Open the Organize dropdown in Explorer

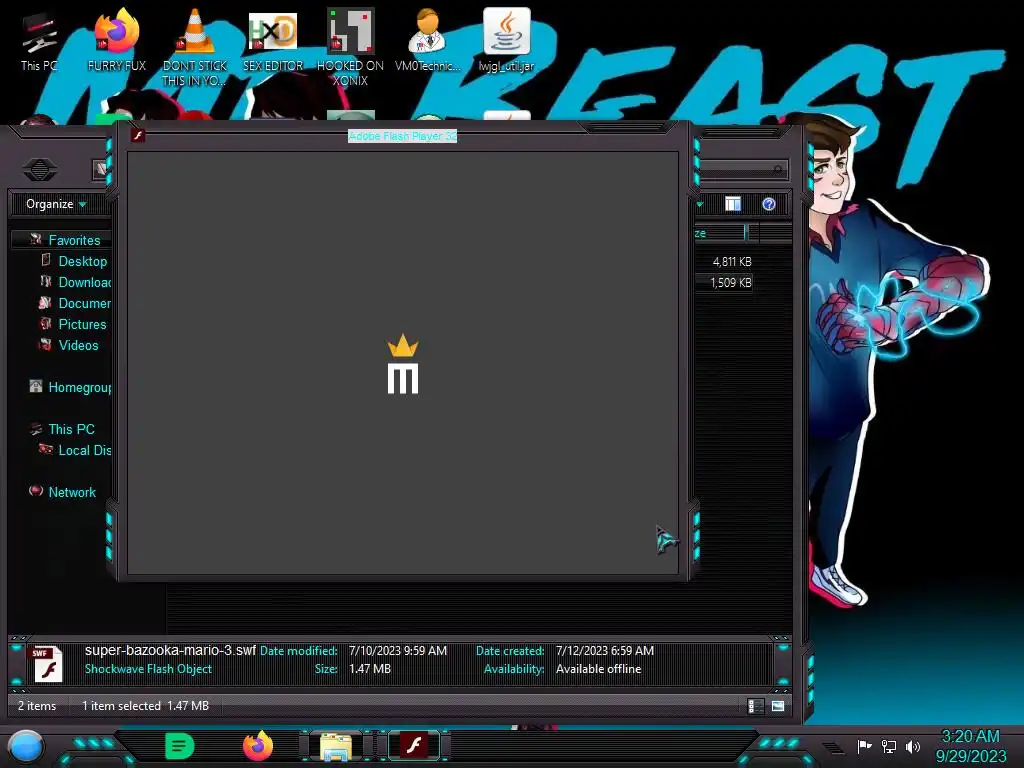pyautogui.click(x=56, y=204)
